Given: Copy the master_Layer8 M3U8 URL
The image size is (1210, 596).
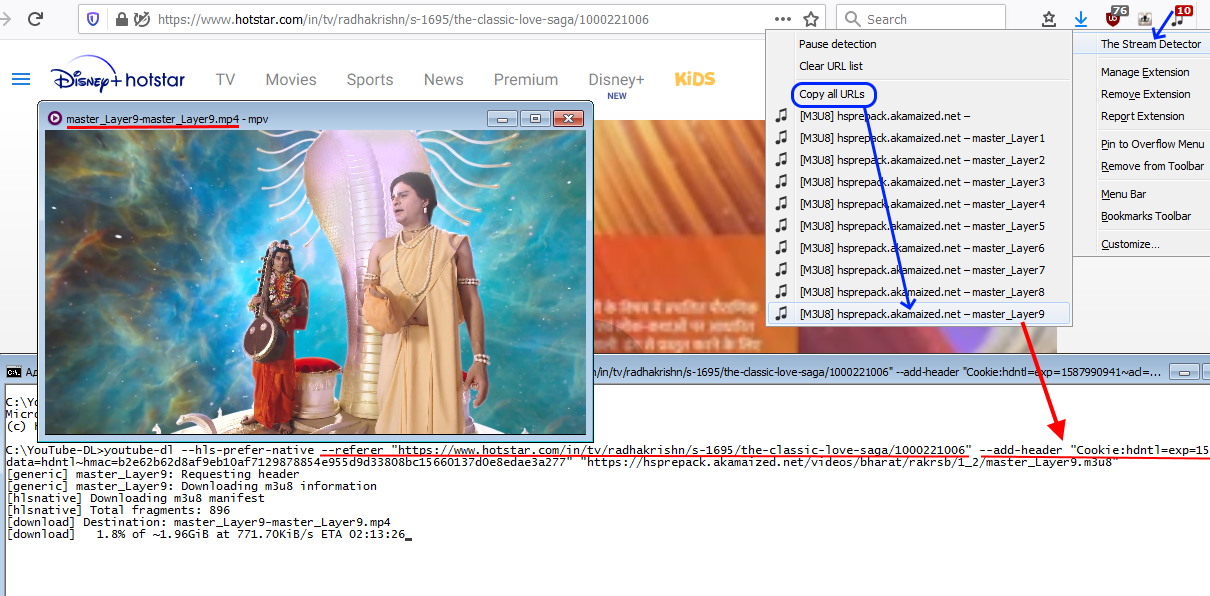Looking at the screenshot, I should [x=918, y=292].
